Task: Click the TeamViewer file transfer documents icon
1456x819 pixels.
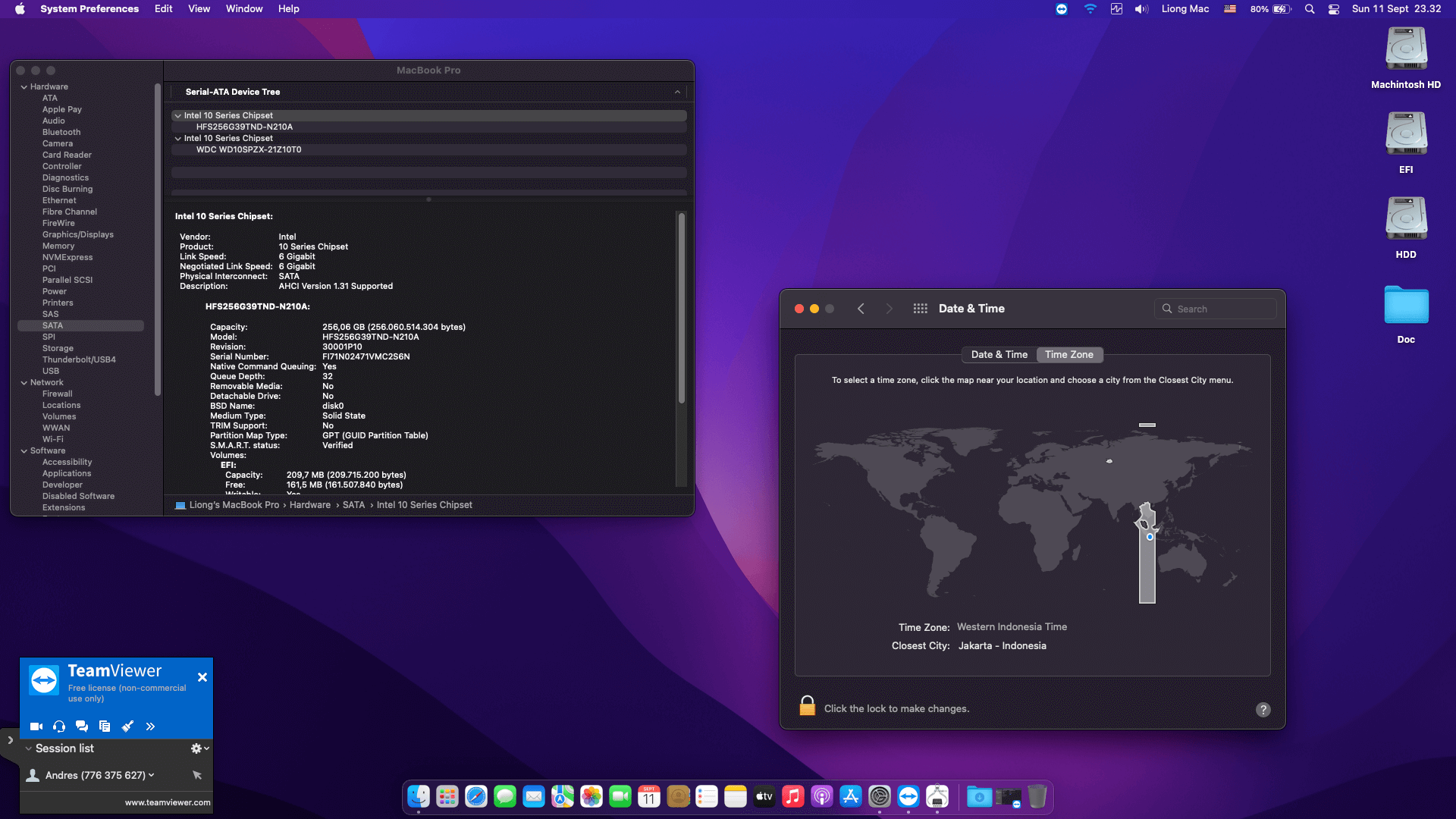Action: coord(105,726)
